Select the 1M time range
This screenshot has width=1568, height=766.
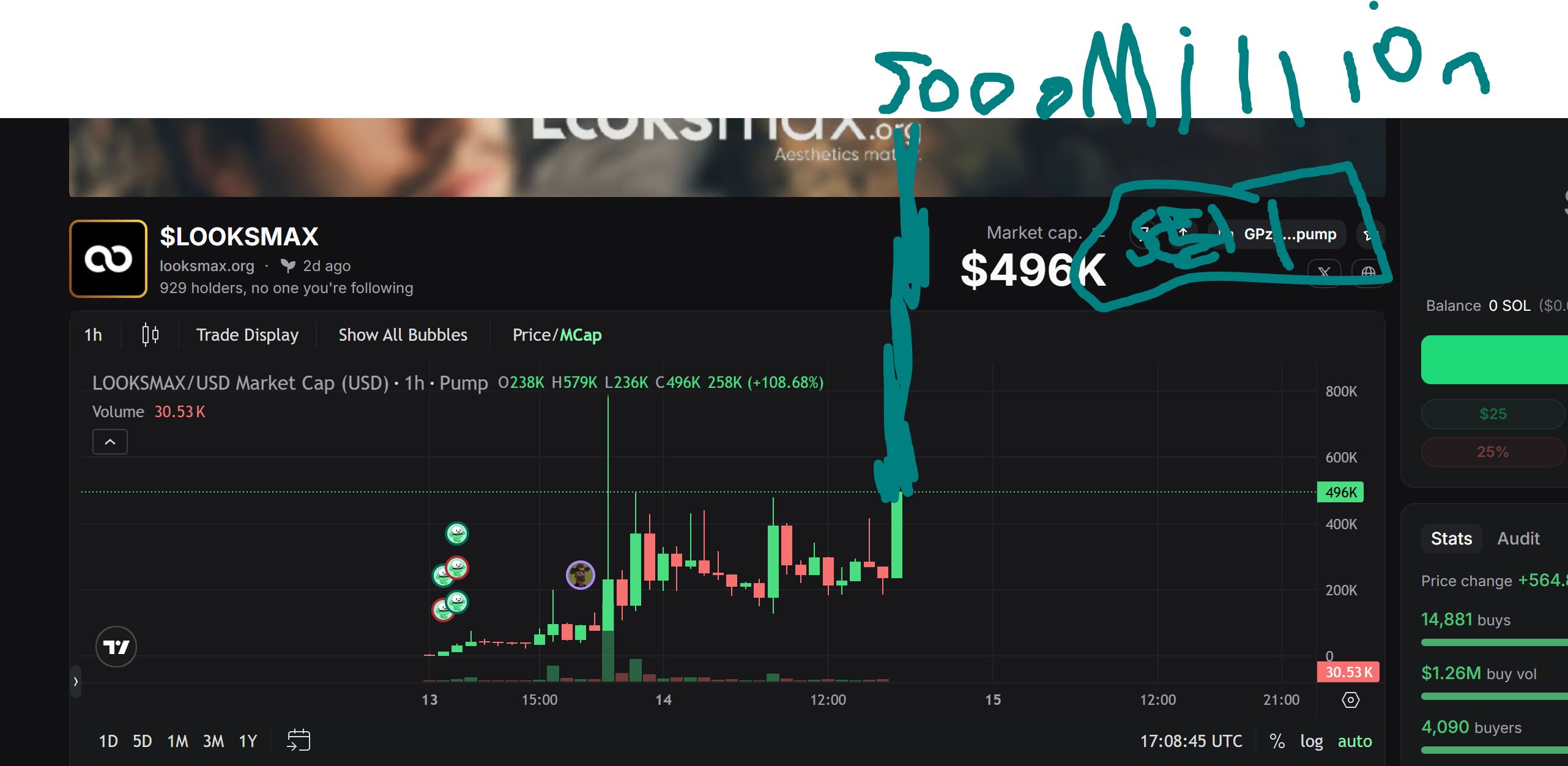tap(178, 741)
